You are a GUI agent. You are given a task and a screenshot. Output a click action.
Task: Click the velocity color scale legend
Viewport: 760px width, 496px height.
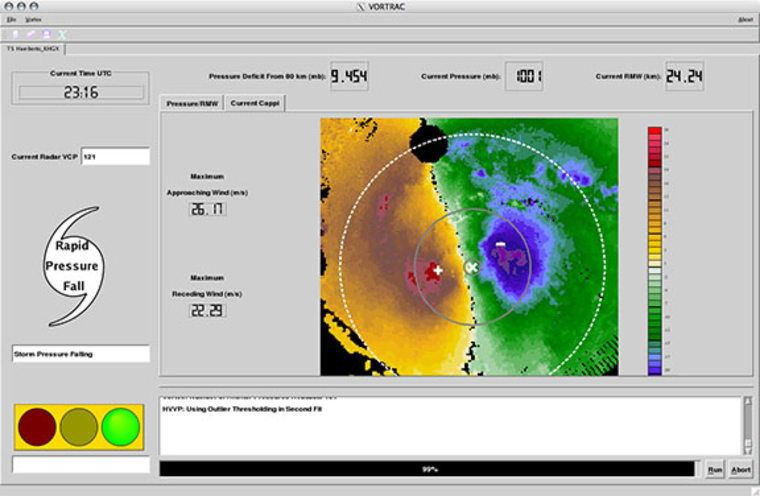click(655, 251)
